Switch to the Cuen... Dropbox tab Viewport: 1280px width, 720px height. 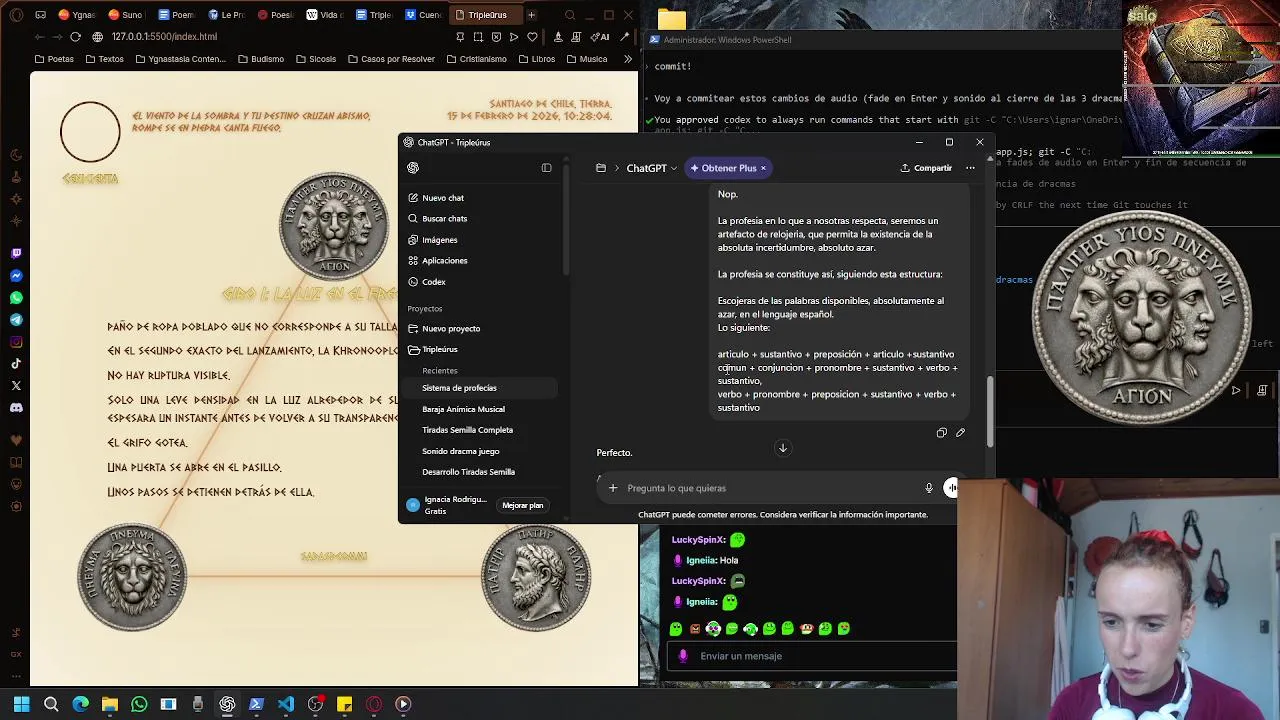pyautogui.click(x=423, y=15)
